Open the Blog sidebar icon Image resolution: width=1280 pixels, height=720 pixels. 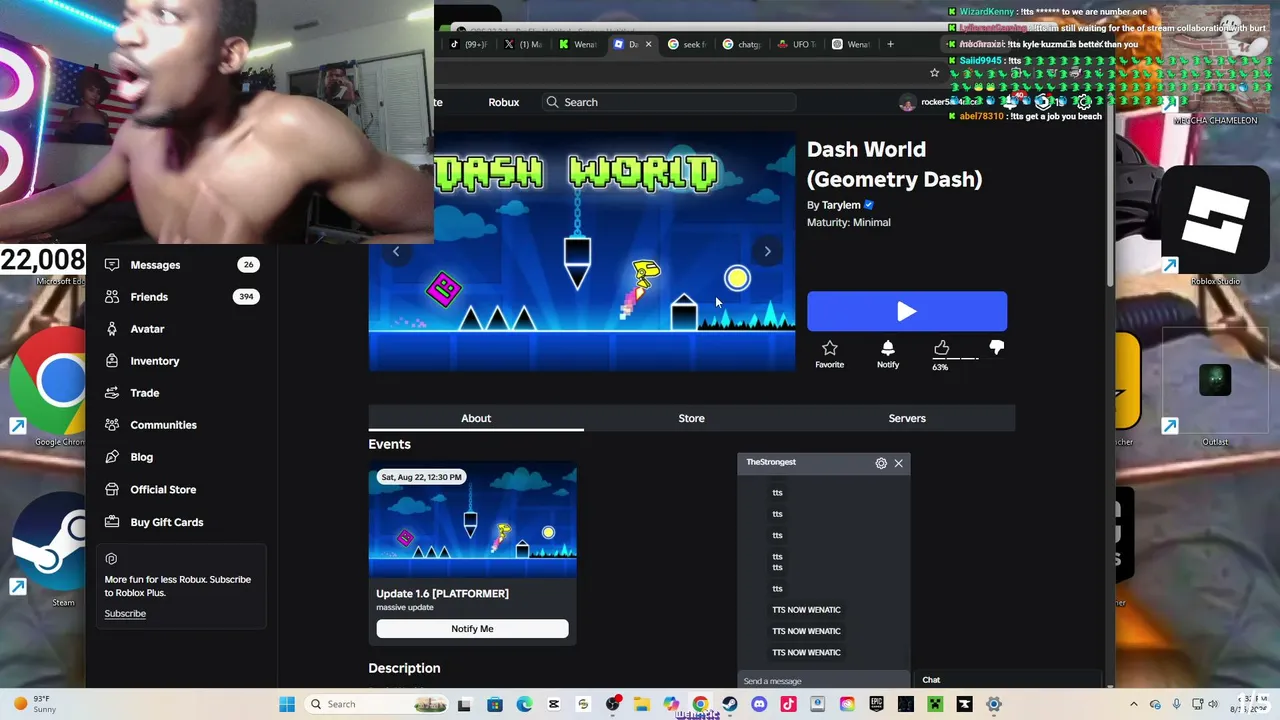coord(112,457)
